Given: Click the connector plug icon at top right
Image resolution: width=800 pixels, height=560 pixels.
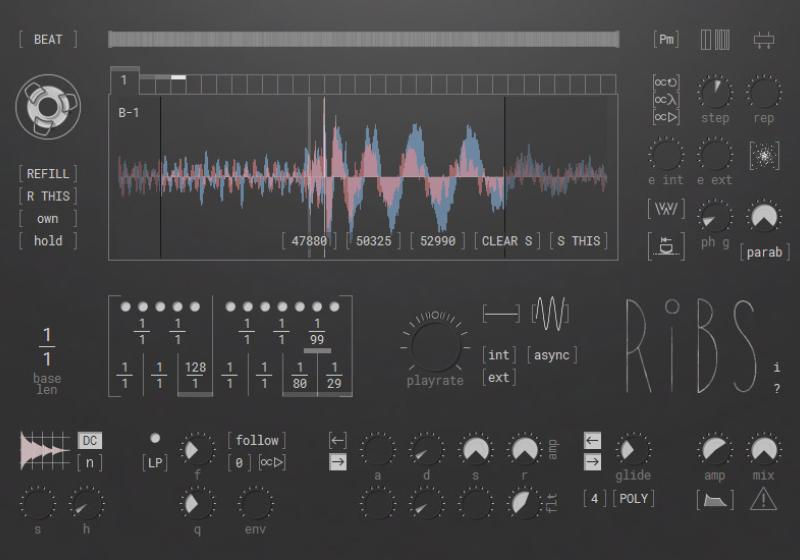Looking at the screenshot, I should tap(764, 40).
